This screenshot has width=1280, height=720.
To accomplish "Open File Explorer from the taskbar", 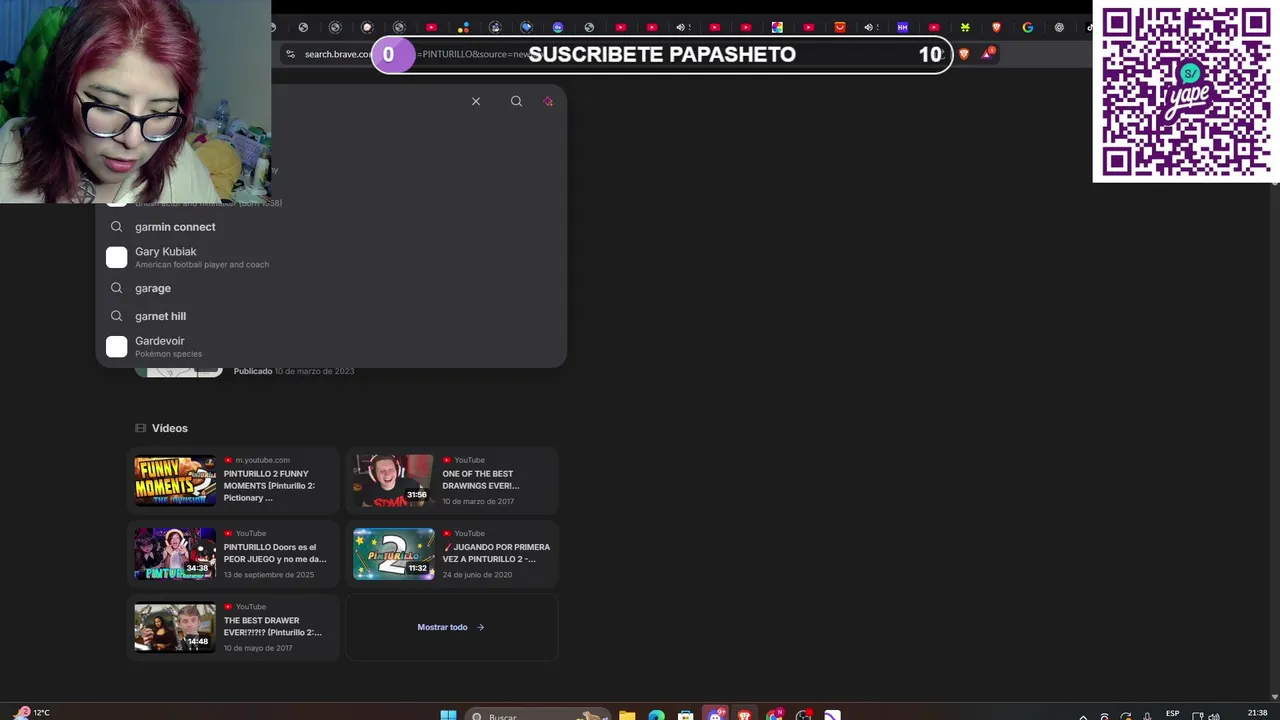I will pos(627,715).
